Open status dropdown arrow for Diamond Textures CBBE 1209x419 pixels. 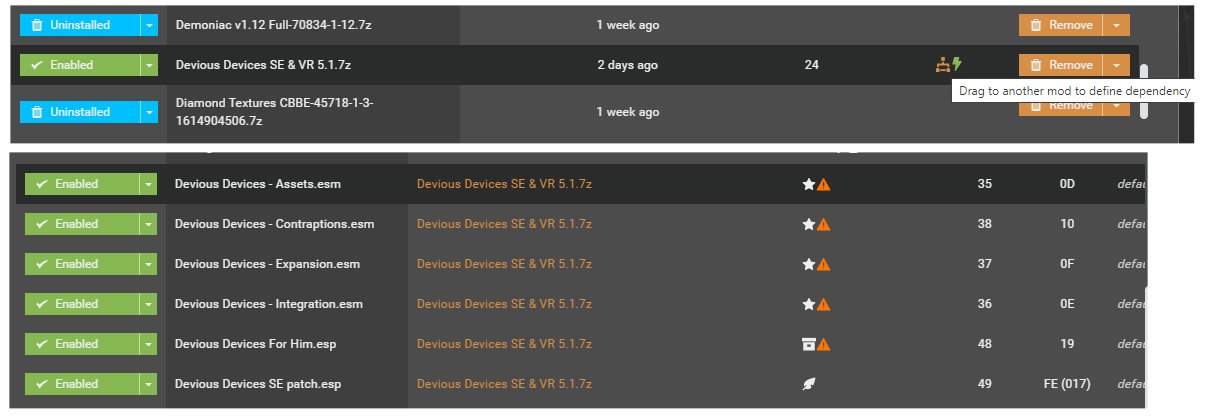pos(149,112)
